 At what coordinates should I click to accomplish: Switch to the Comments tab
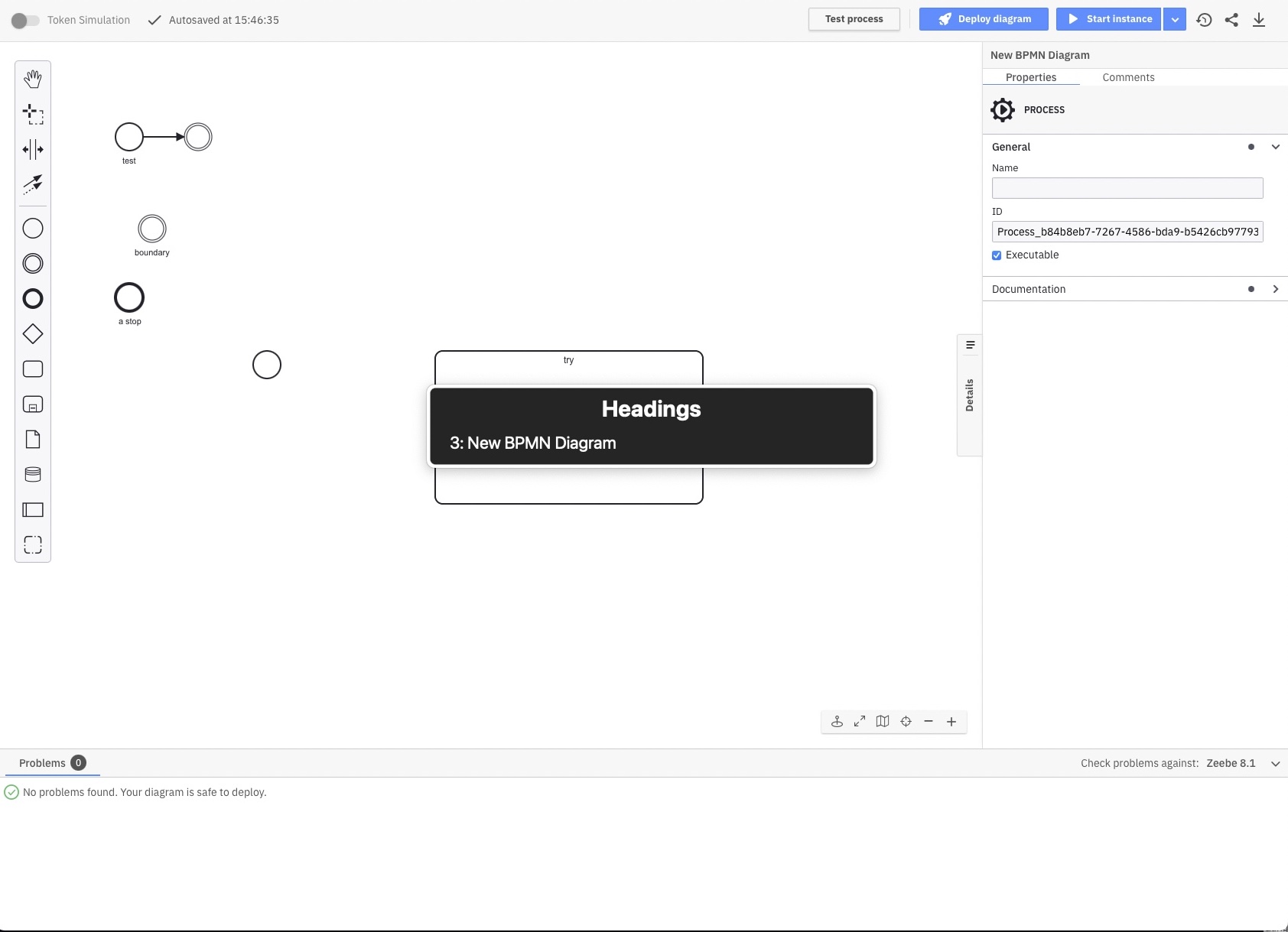click(x=1128, y=77)
